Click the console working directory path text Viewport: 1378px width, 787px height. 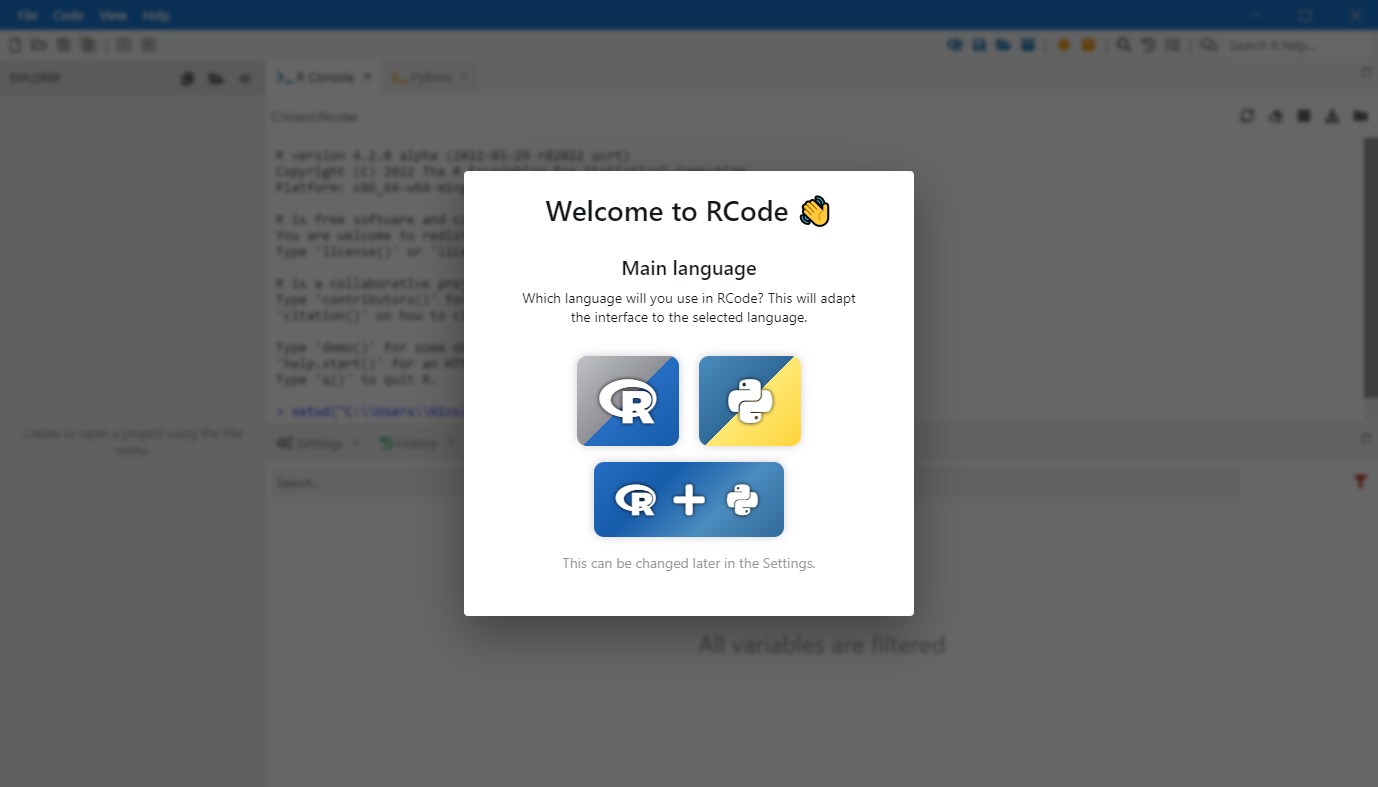pos(314,117)
